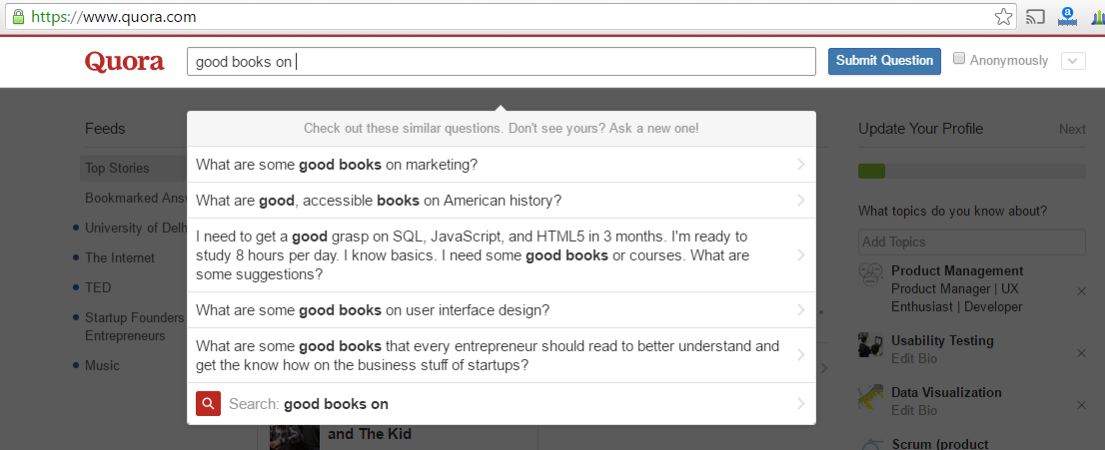Click the profile completion progress bar
The height and width of the screenshot is (450, 1105).
click(972, 171)
